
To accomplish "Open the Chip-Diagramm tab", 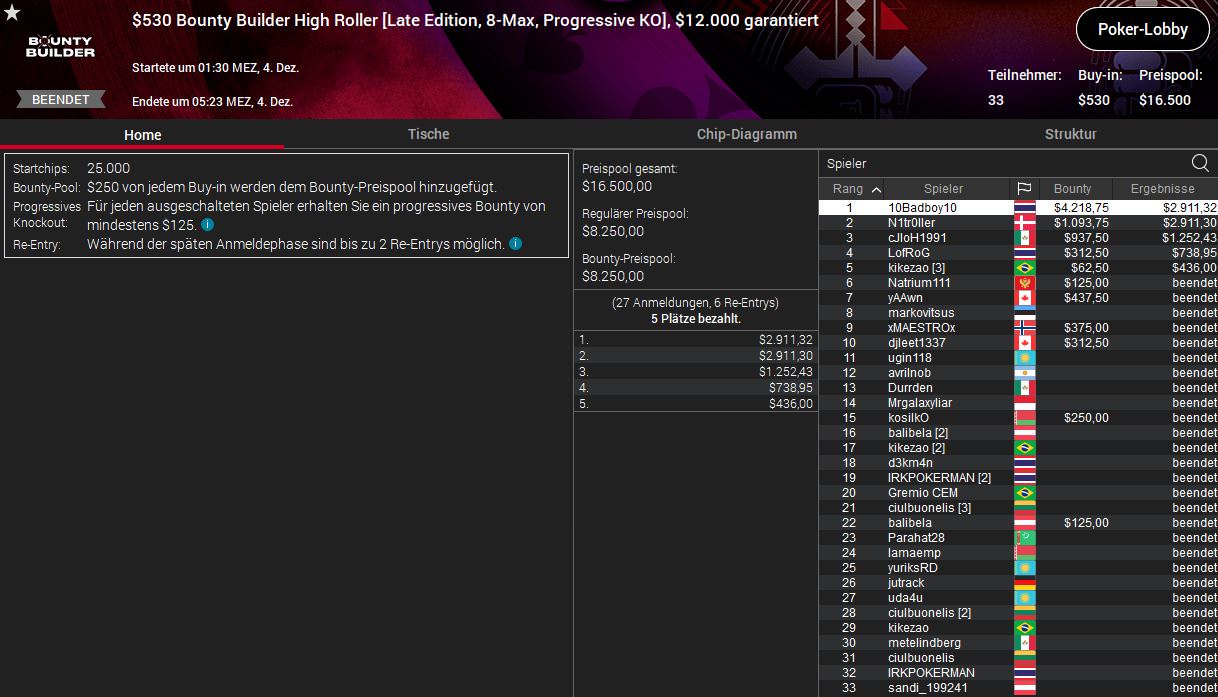I will coord(746,134).
